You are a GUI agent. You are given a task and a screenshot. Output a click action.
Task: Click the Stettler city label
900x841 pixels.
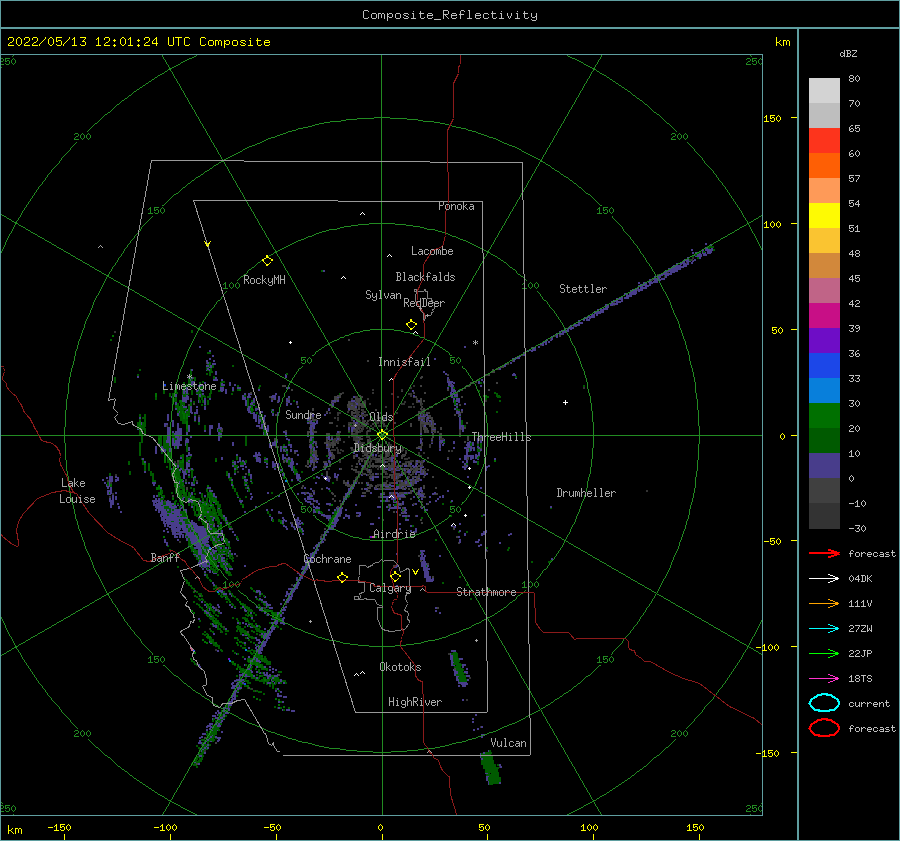[x=583, y=289]
